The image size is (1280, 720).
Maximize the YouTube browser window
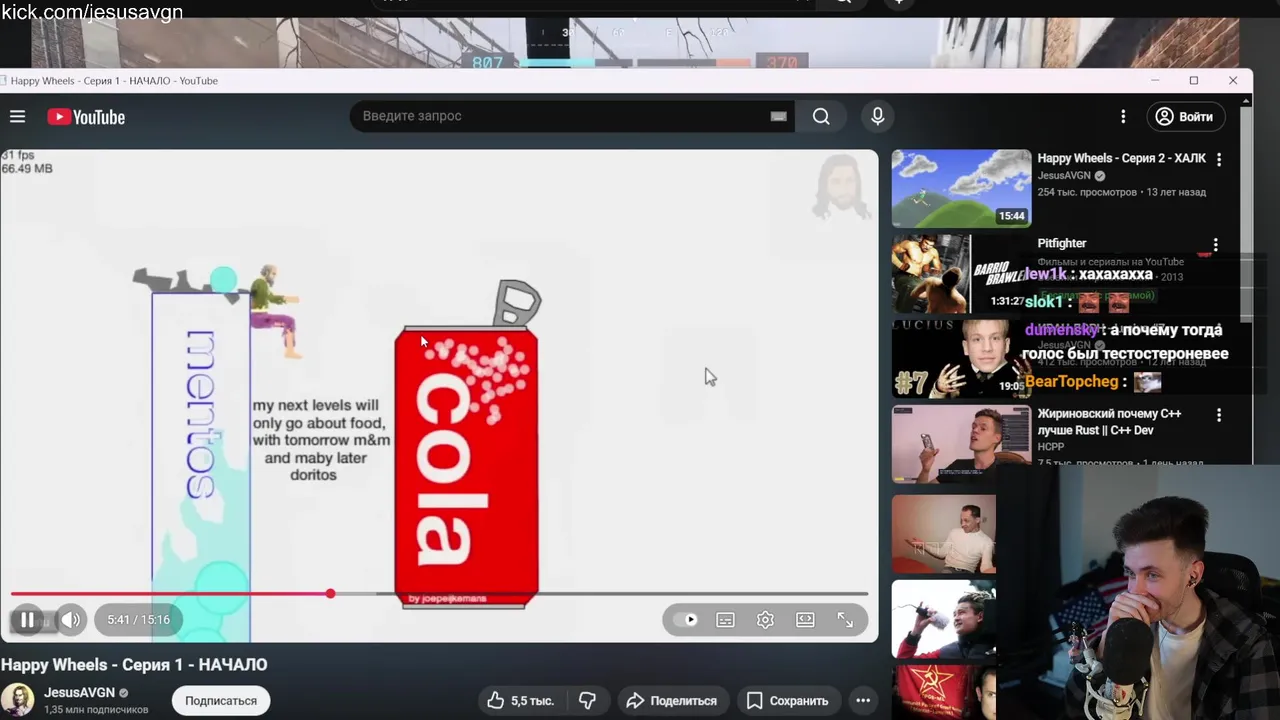tap(1193, 80)
